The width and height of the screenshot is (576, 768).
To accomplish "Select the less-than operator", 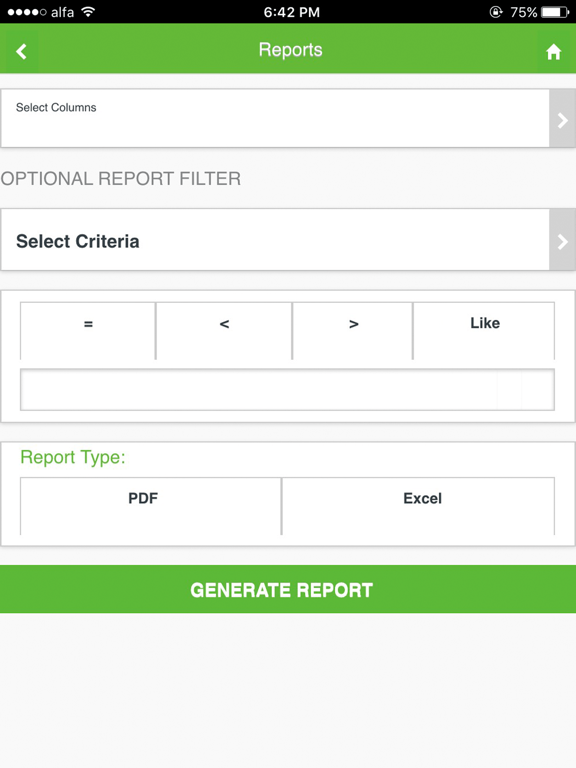I will 224,331.
